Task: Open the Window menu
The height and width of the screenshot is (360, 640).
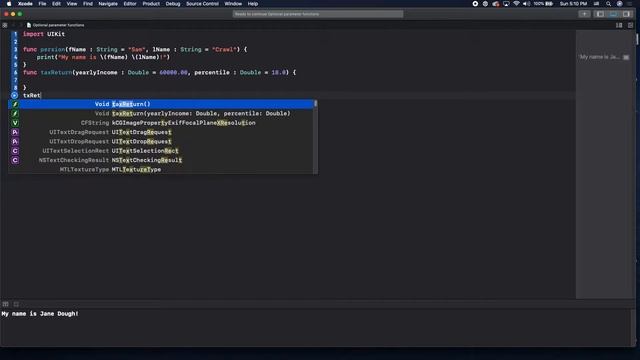Action: (233, 4)
